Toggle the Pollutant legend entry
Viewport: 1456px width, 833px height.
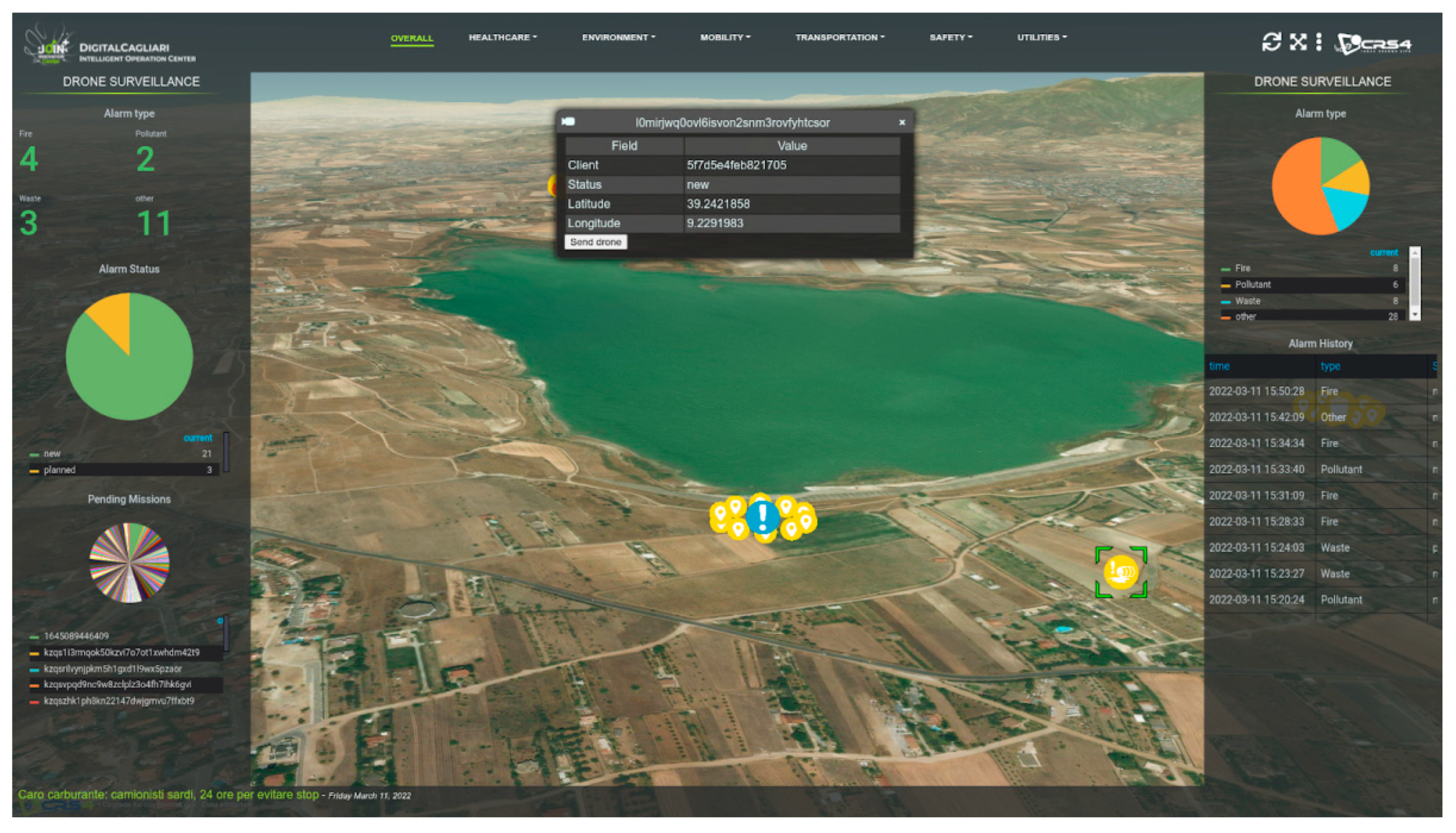1253,284
